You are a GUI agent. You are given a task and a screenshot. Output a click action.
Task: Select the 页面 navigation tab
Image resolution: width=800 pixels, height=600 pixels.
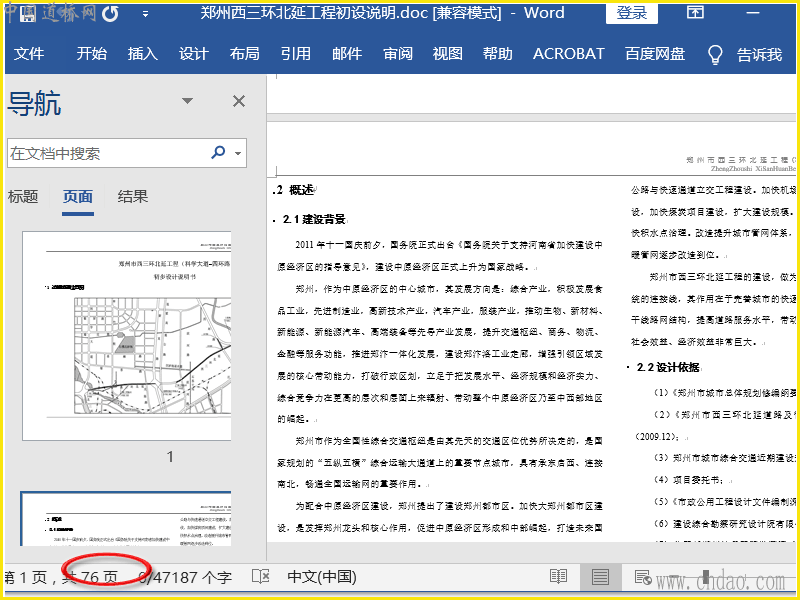[x=78, y=196]
